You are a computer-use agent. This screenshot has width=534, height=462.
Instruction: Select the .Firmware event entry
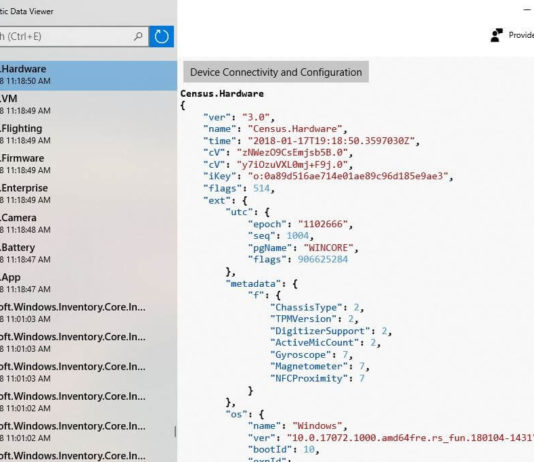(88, 164)
